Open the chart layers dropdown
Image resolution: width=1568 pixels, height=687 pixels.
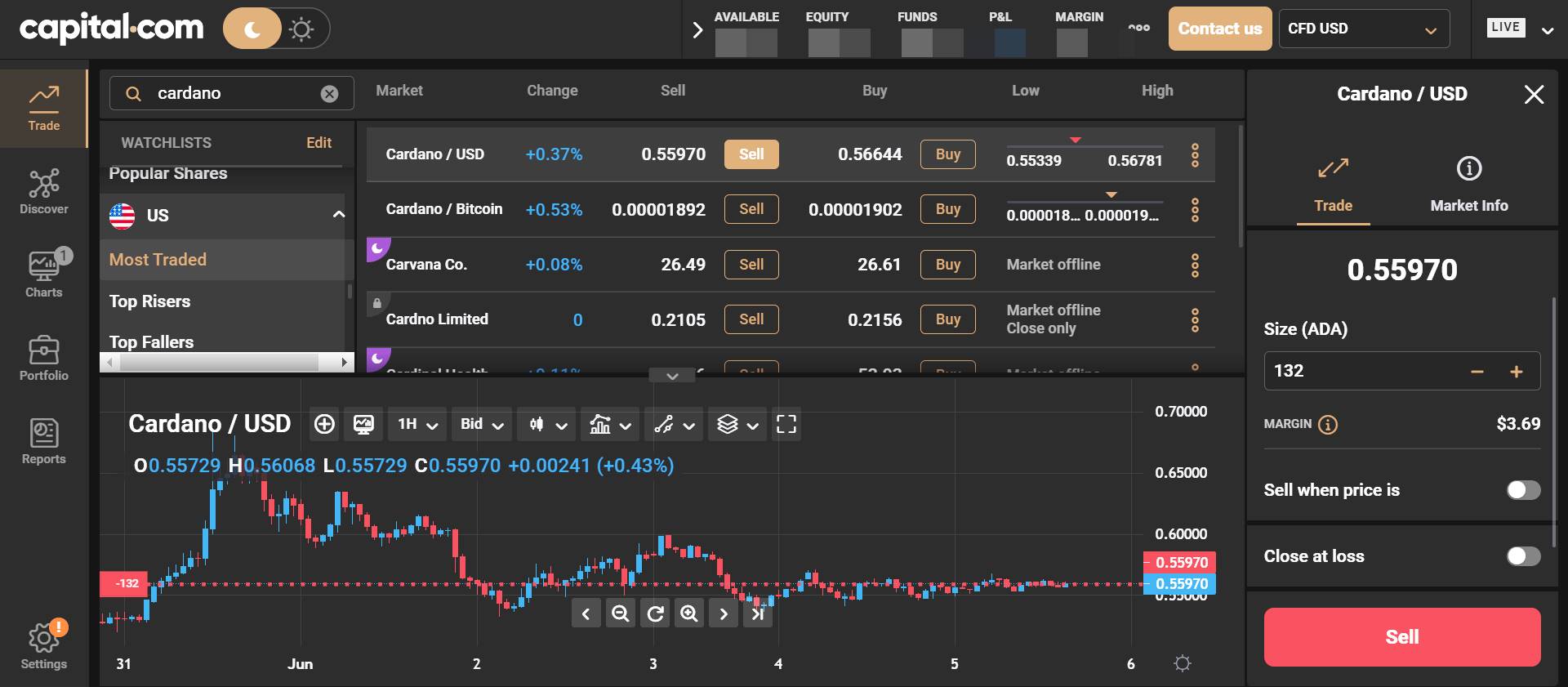tap(737, 424)
